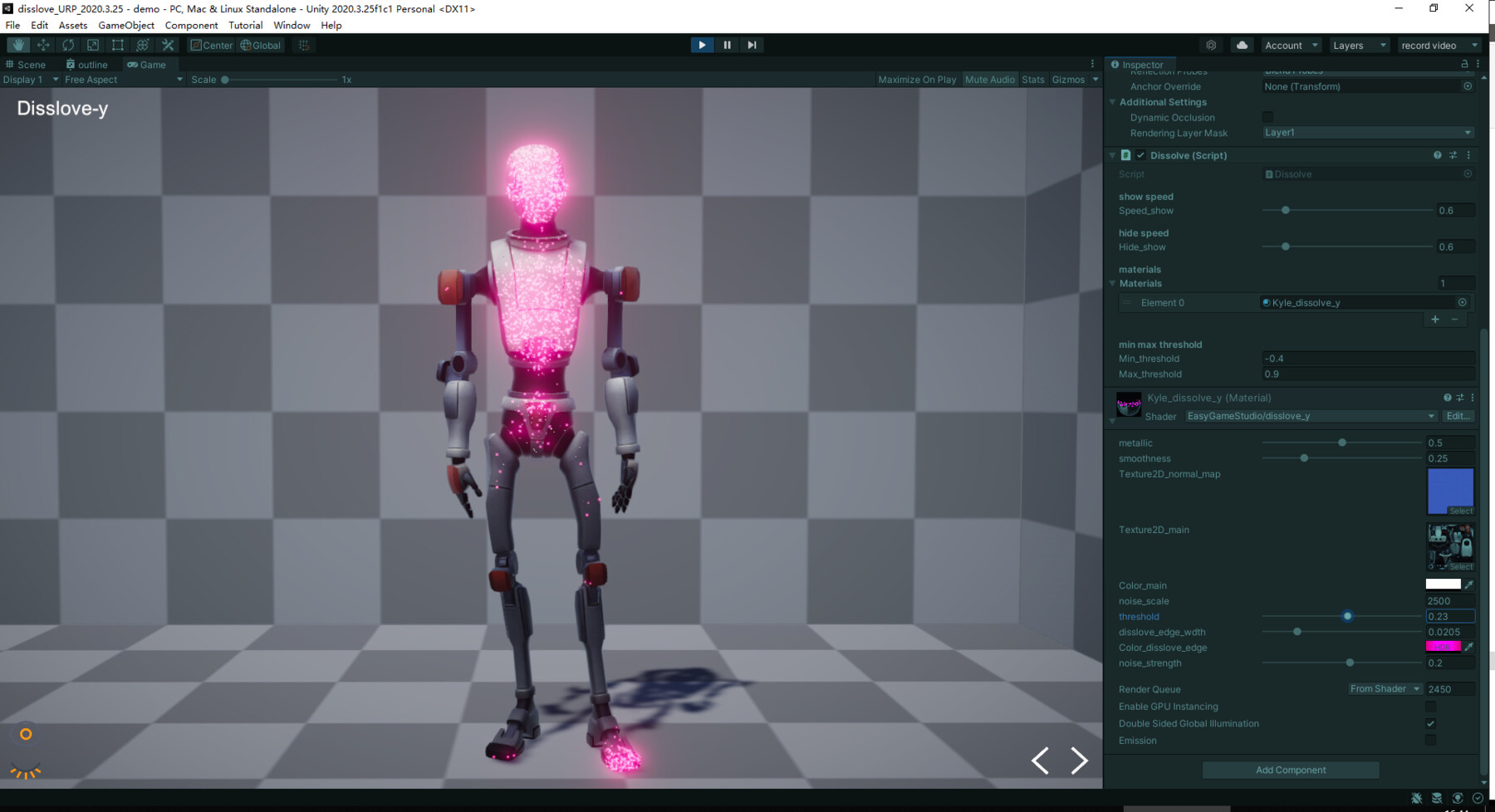Toggle Dissolve script enabled checkbox
The image size is (1495, 812).
1140,155
